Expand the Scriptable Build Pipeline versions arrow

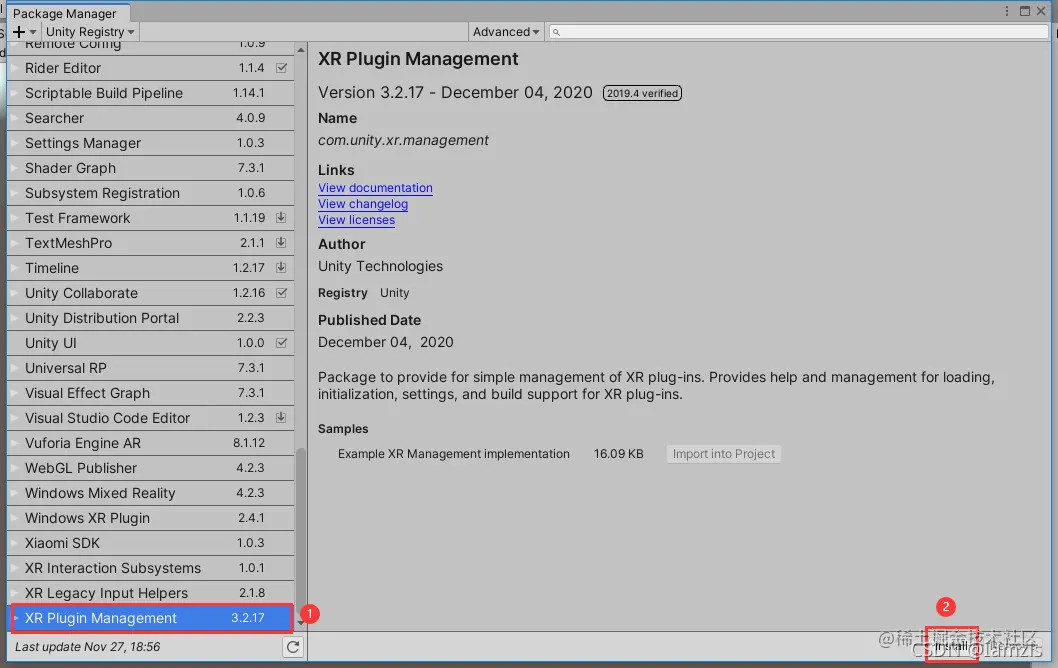point(14,92)
